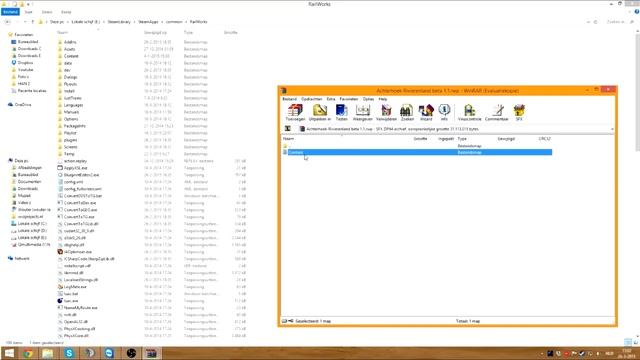Select the PackageInfo folder in Explorer
This screenshot has width=640, height=360.
click(x=75, y=126)
